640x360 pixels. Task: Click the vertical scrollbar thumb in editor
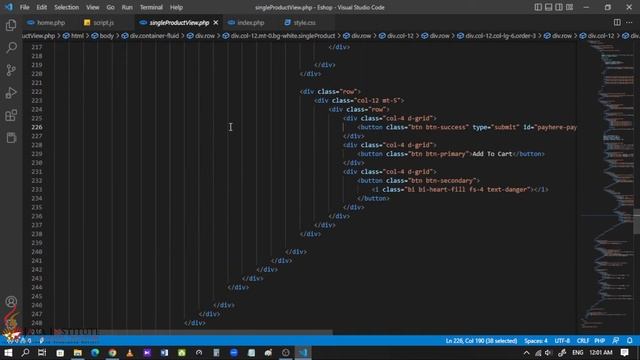(x=636, y=221)
